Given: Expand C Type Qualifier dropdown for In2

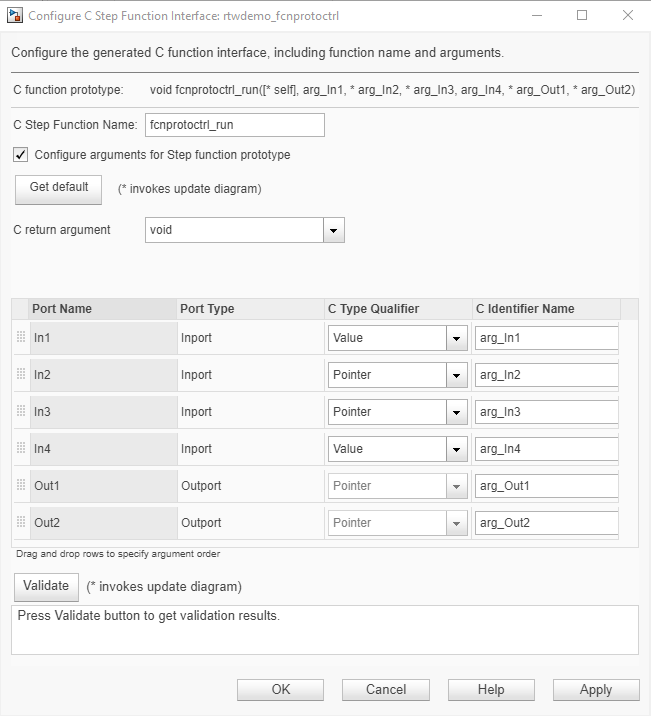Looking at the screenshot, I should point(457,375).
